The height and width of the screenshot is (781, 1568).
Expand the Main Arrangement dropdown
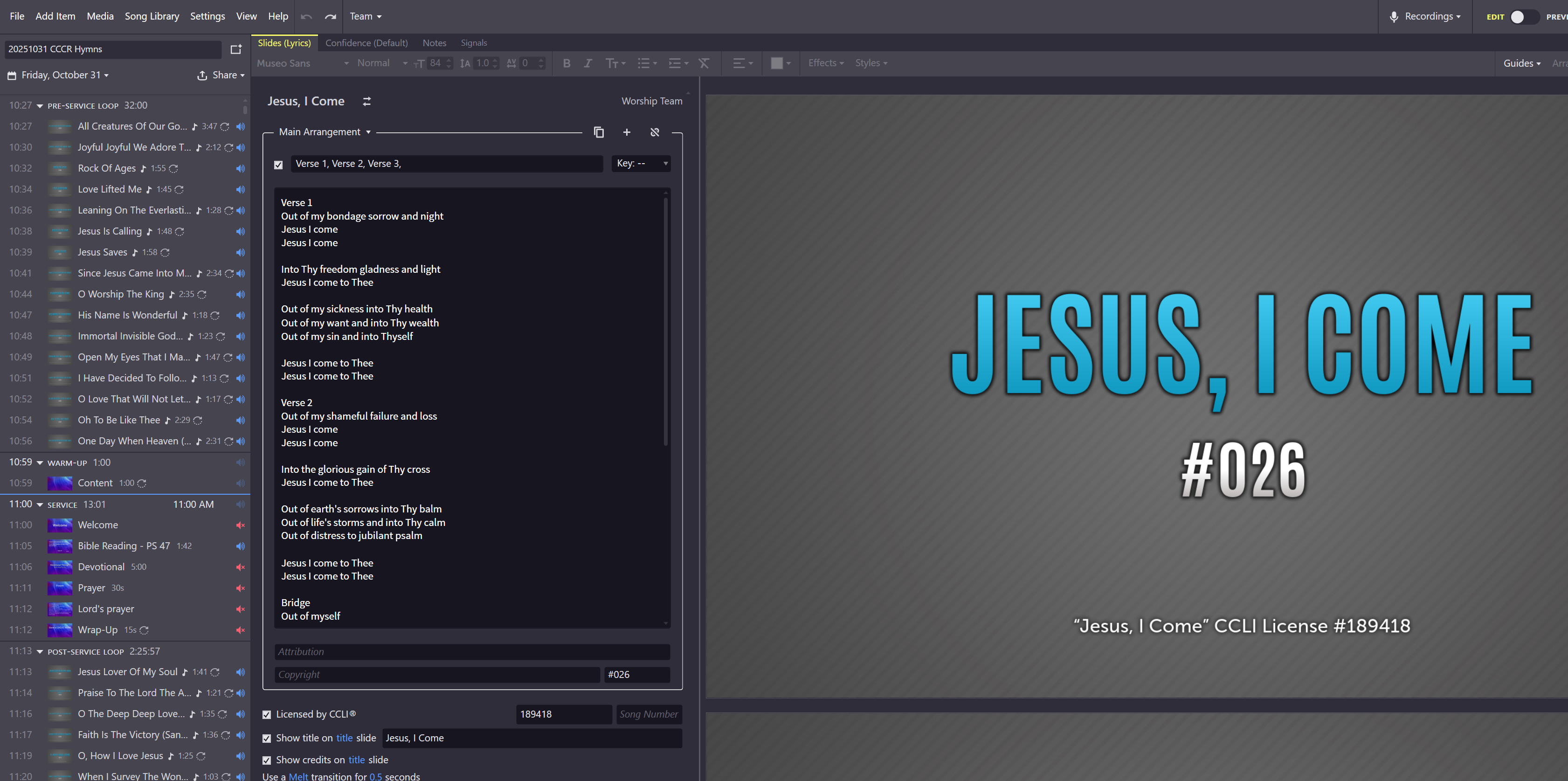click(325, 132)
